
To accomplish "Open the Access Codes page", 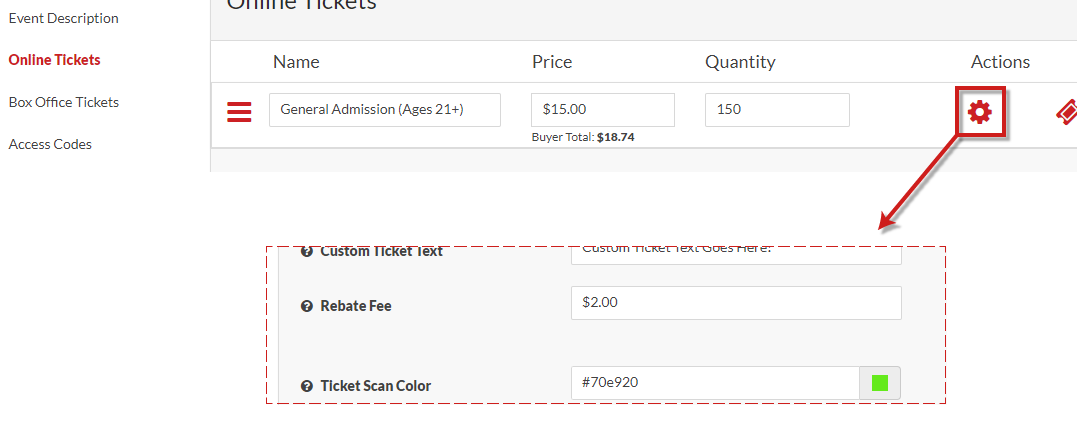I will (x=50, y=144).
